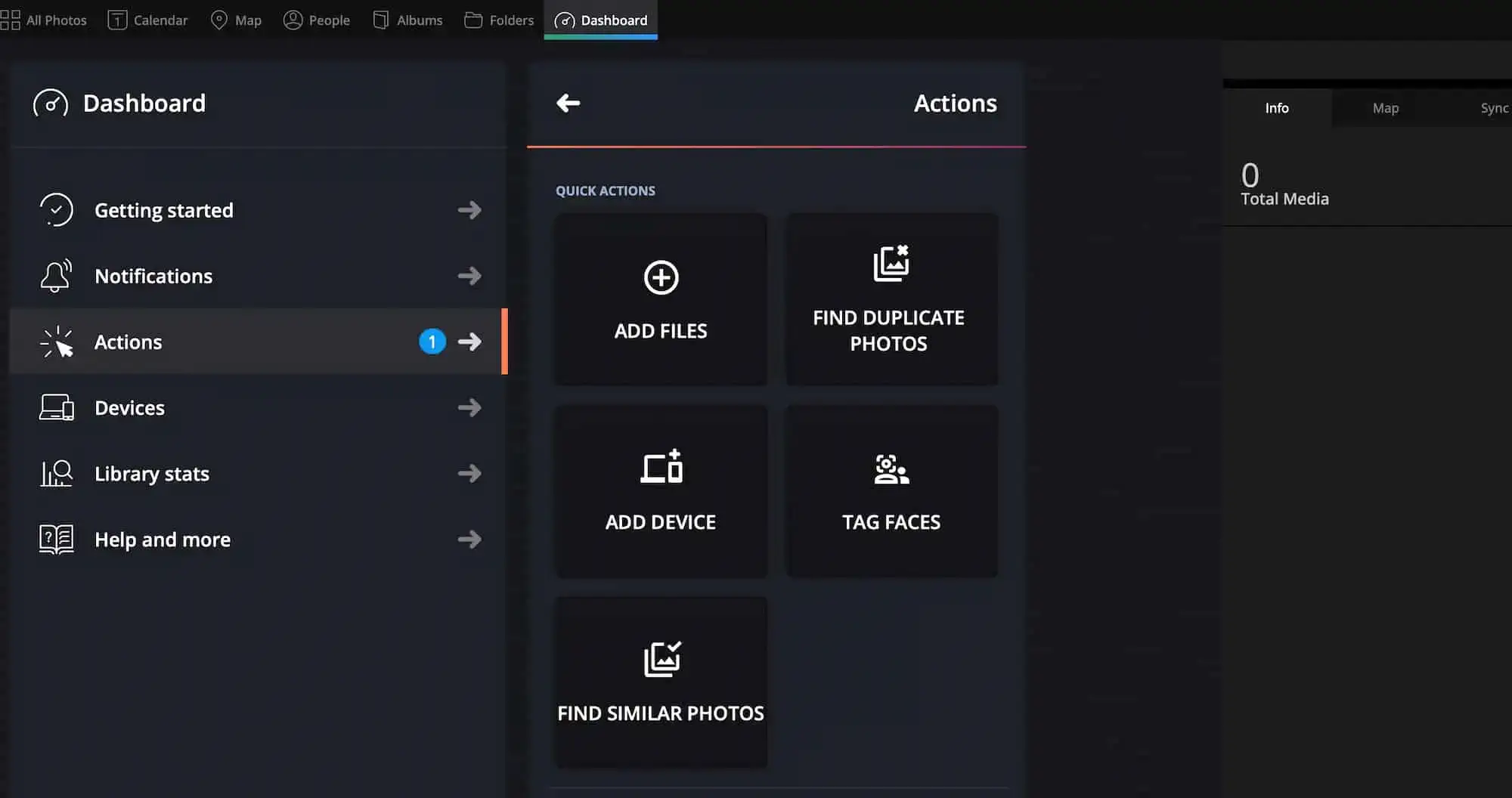Expand Devices section arrow
The width and height of the screenshot is (1512, 798).
469,408
